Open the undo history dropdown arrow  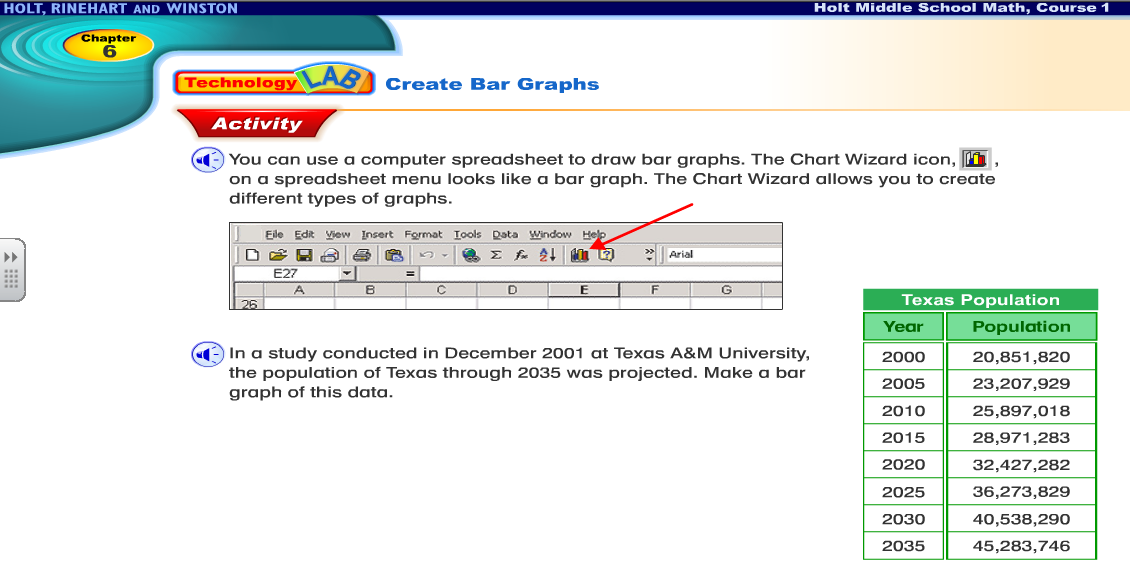(445, 255)
